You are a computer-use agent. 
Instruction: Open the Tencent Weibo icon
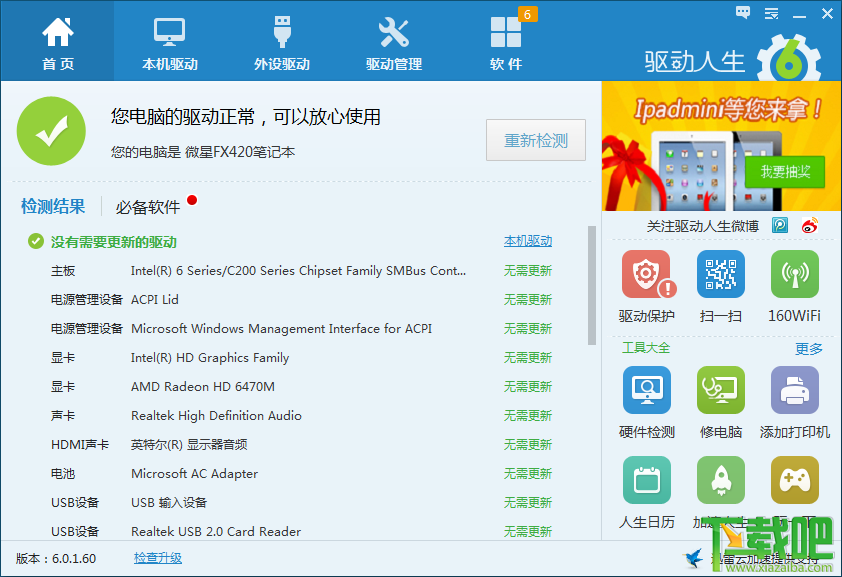(x=780, y=225)
